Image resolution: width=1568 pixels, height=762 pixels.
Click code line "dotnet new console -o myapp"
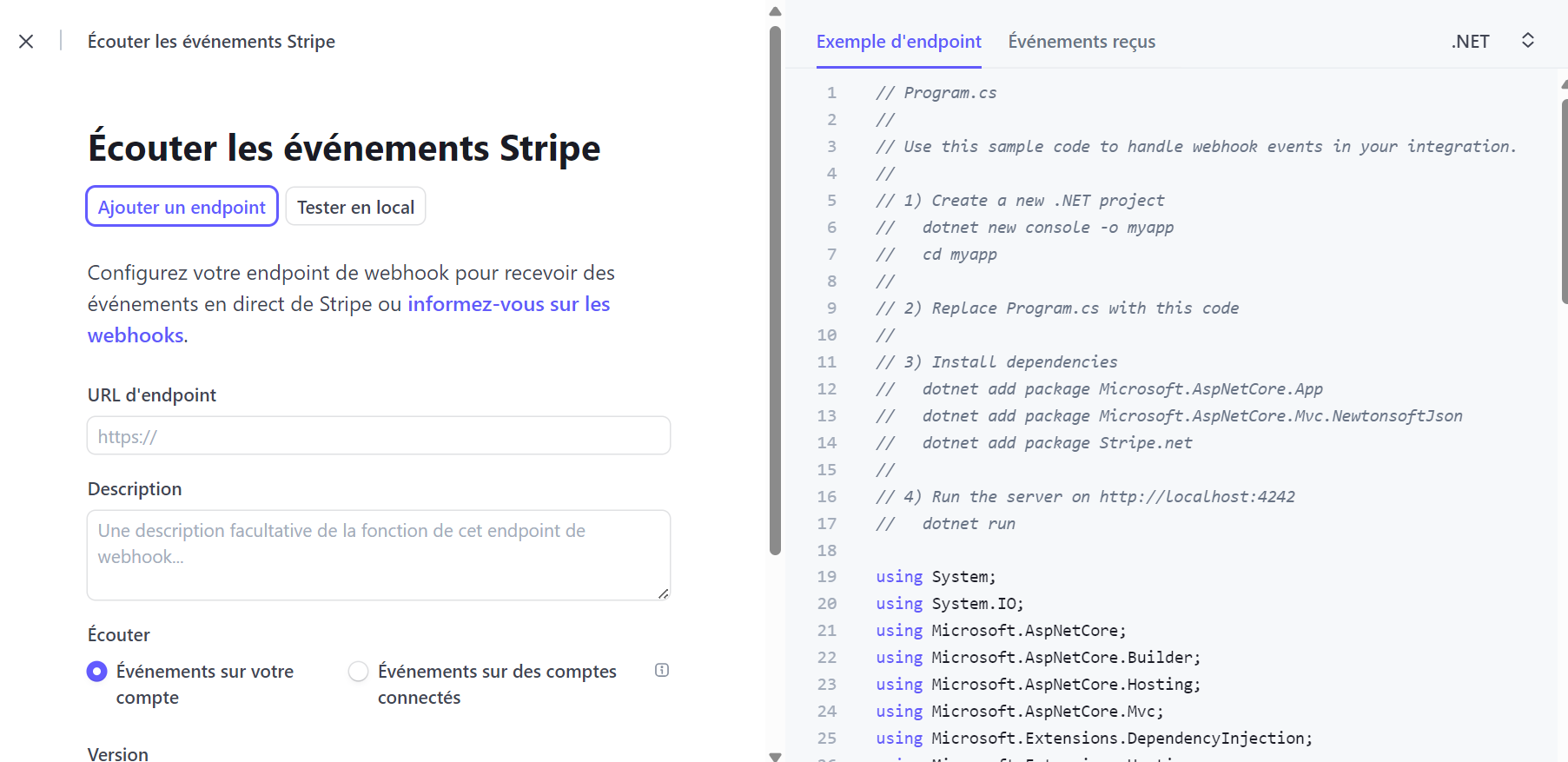pos(1048,228)
